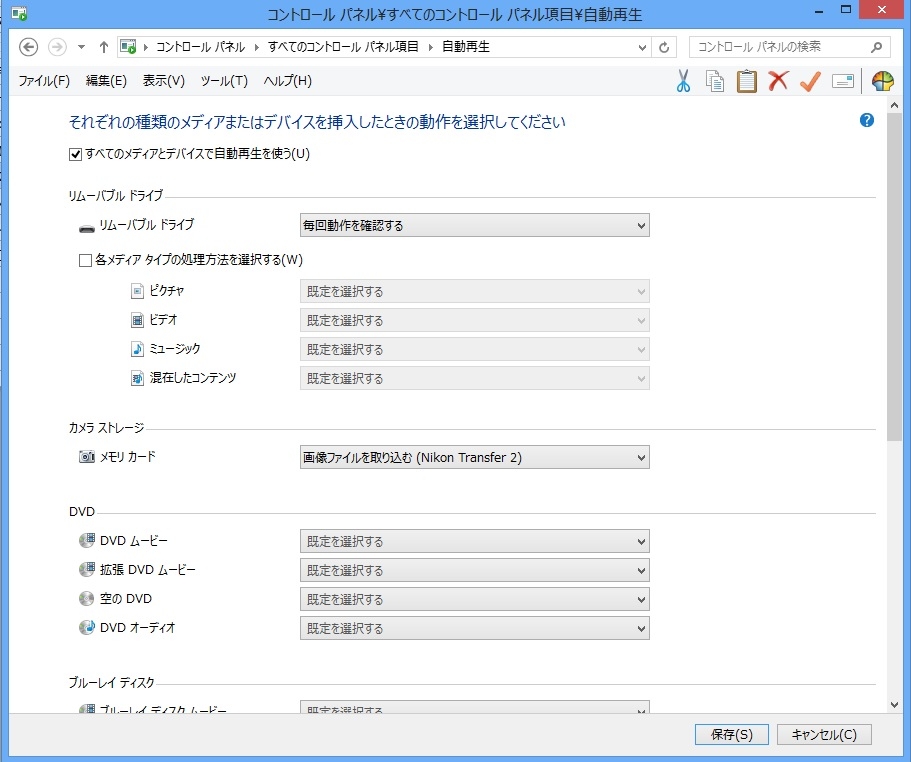Open the ヘルプ(H) menu
The width and height of the screenshot is (911, 762).
coord(288,81)
